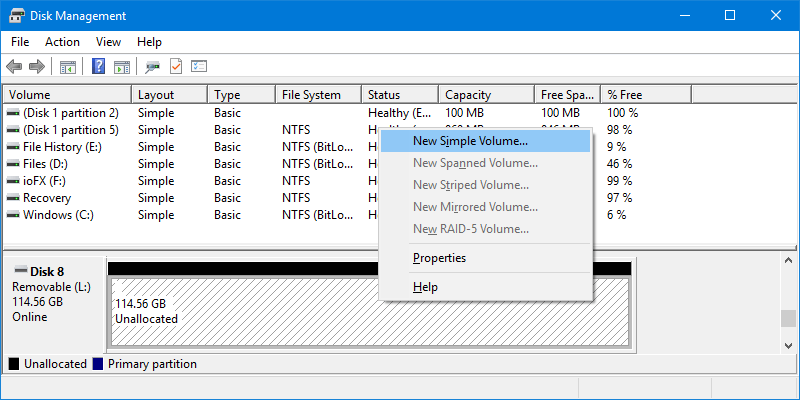Click the checkmark document toolbar icon
The width and height of the screenshot is (800, 400).
[176, 67]
